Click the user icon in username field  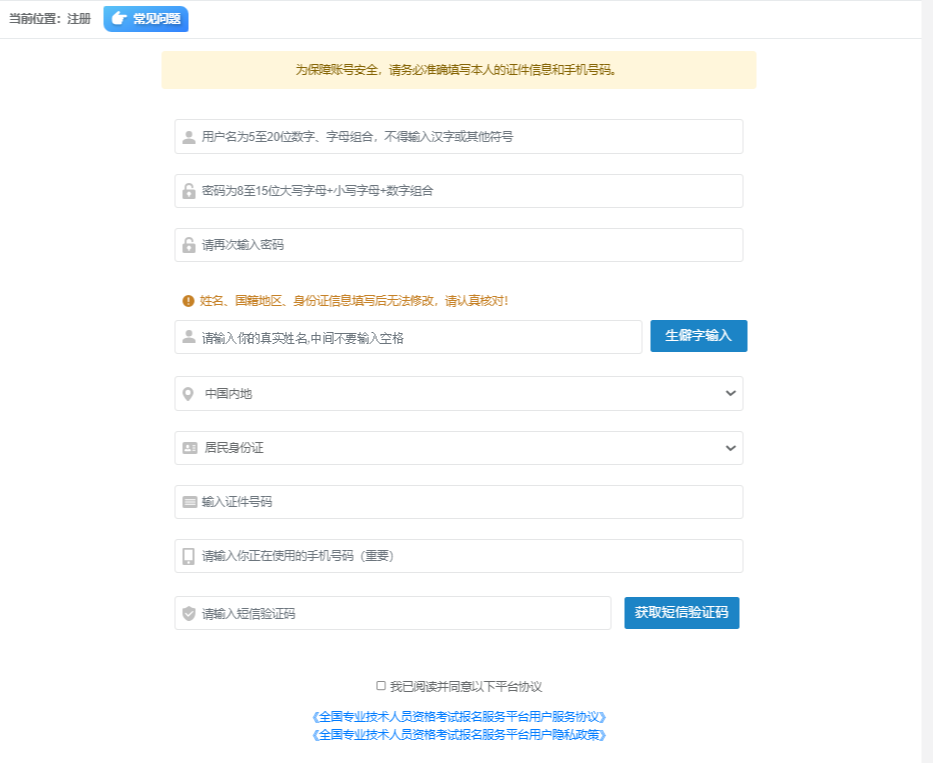point(189,137)
